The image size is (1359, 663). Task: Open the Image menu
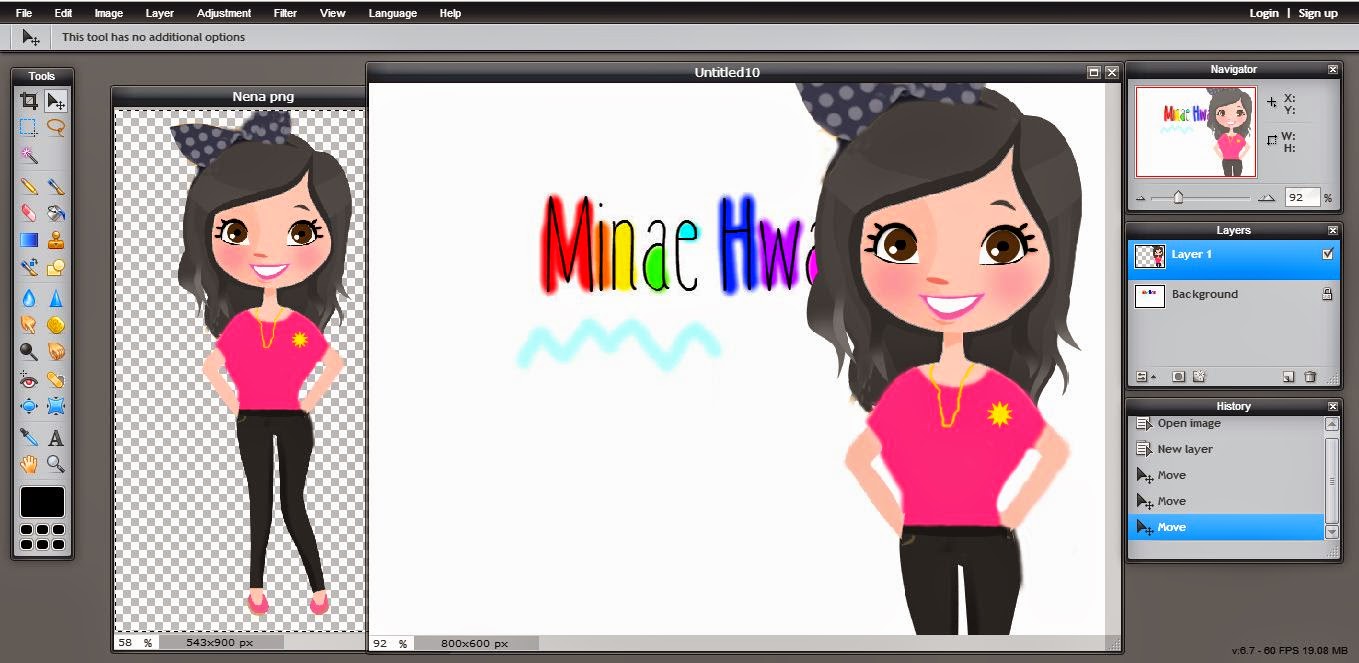tap(109, 13)
